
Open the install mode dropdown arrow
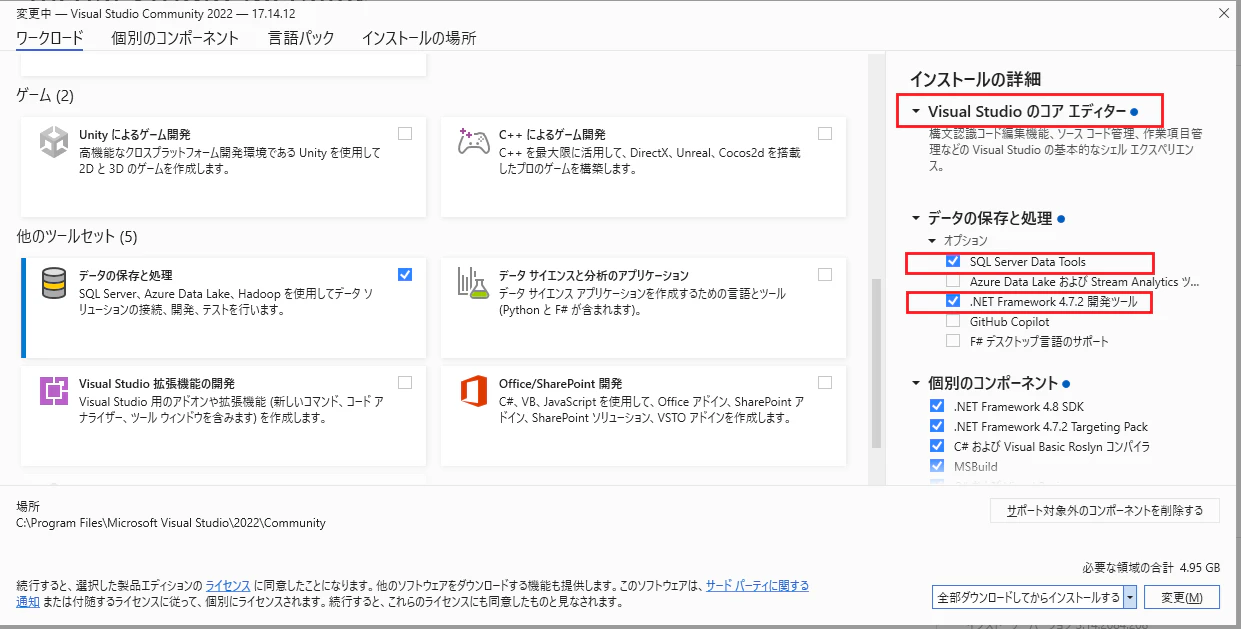point(1130,597)
